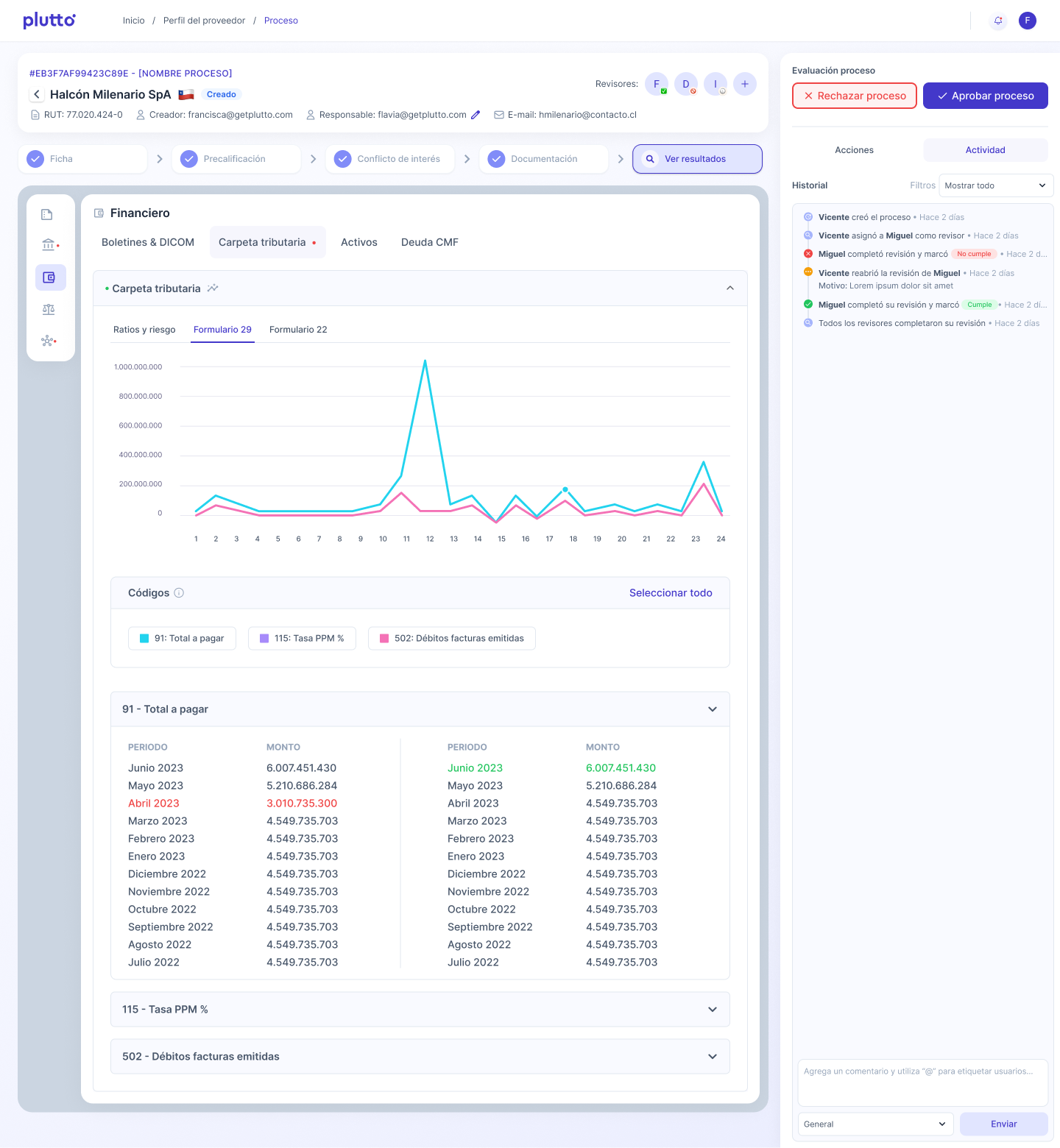Collapse the Carpeta tributaria panel
The width and height of the screenshot is (1060, 1148).
(729, 288)
